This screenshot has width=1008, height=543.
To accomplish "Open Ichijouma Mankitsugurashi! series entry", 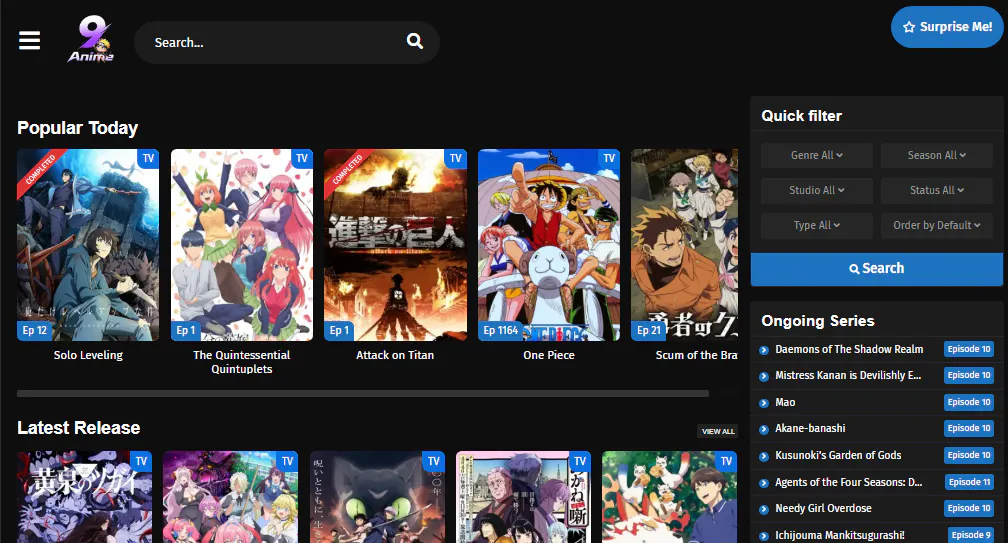I will (x=840, y=535).
